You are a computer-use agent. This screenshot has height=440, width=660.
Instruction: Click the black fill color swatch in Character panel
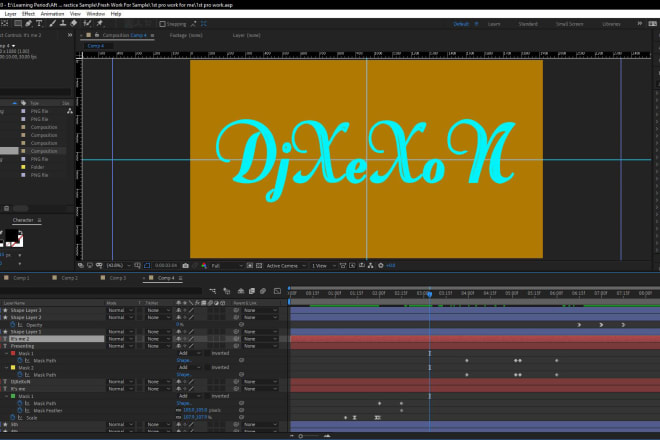click(11, 236)
